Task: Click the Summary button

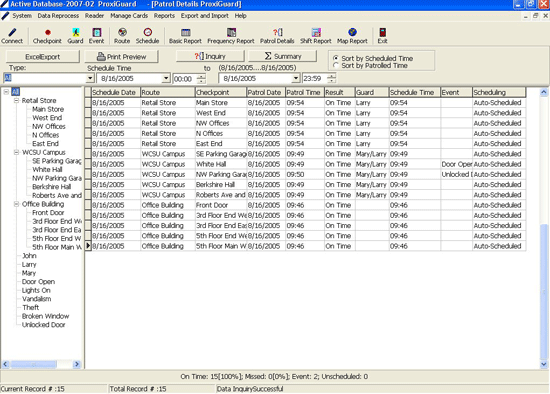Action: [283, 56]
